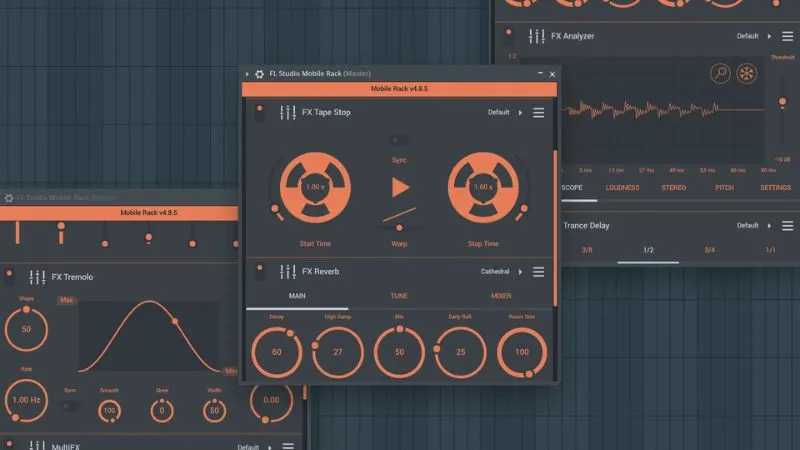Viewport: 800px width, 450px height.
Task: Click the Tape Stop Warp slider handle
Action: pos(399,228)
